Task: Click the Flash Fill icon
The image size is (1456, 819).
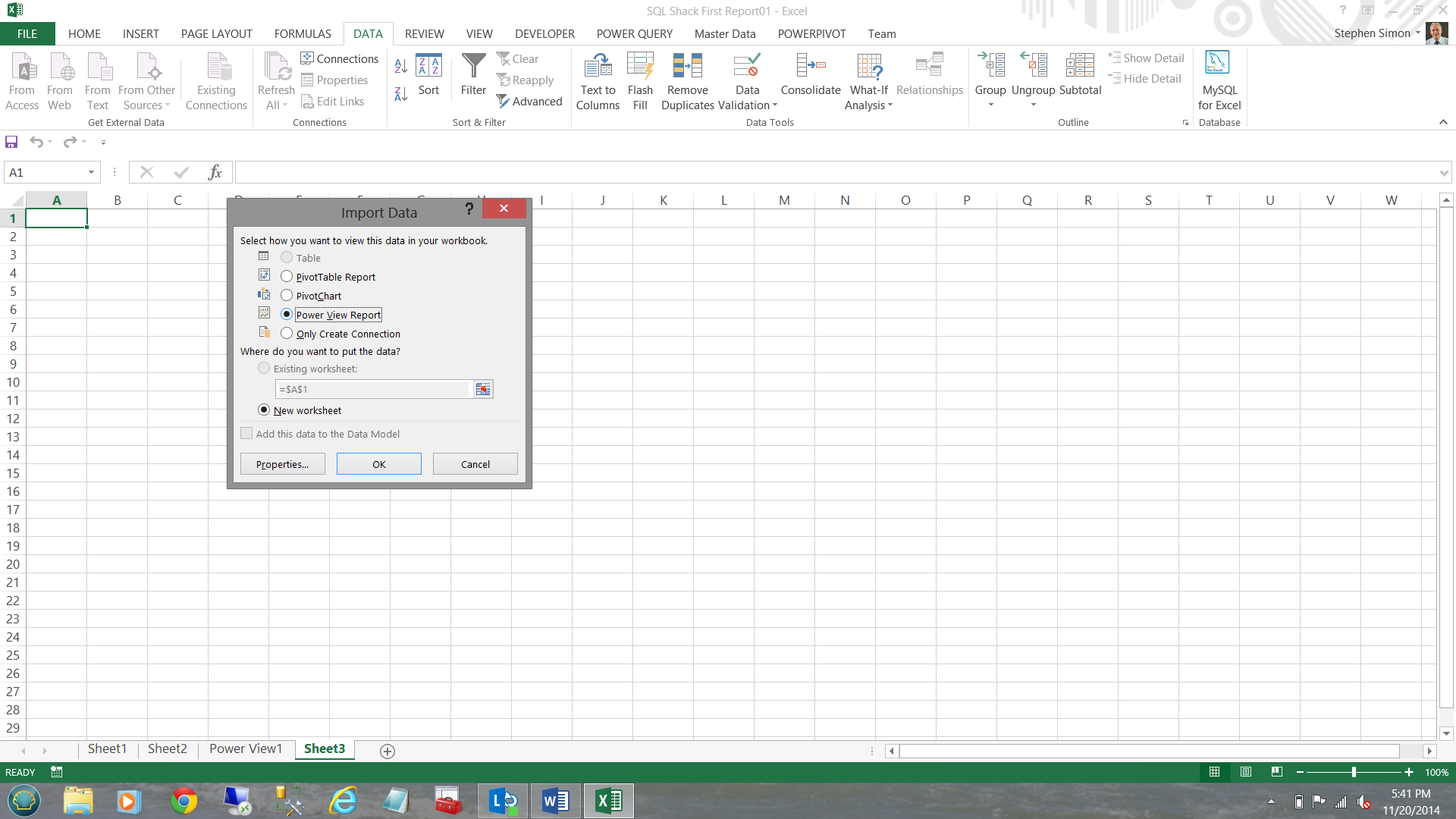Action: tap(640, 66)
